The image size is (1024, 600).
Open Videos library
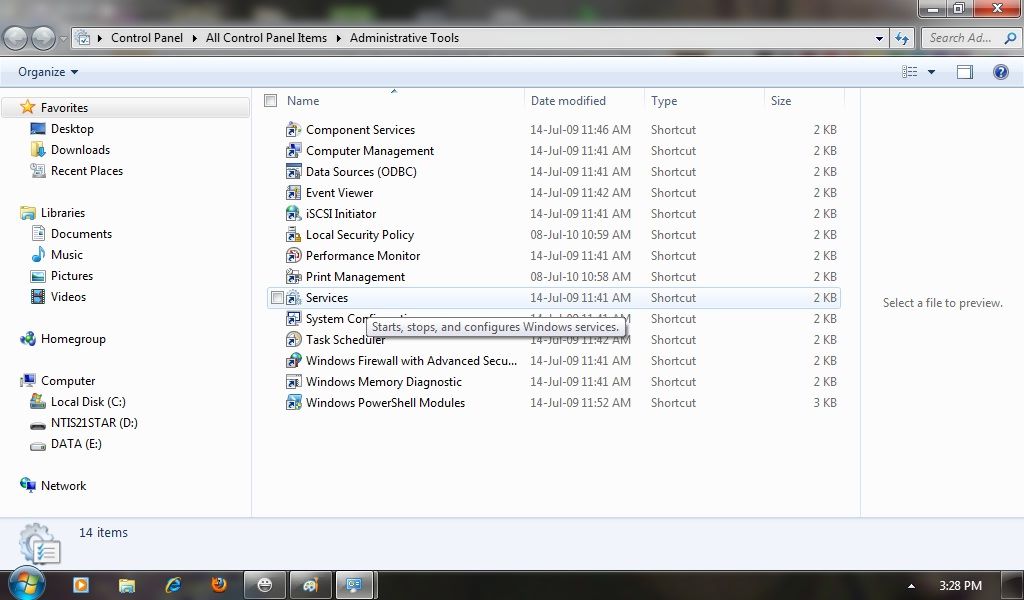click(68, 296)
